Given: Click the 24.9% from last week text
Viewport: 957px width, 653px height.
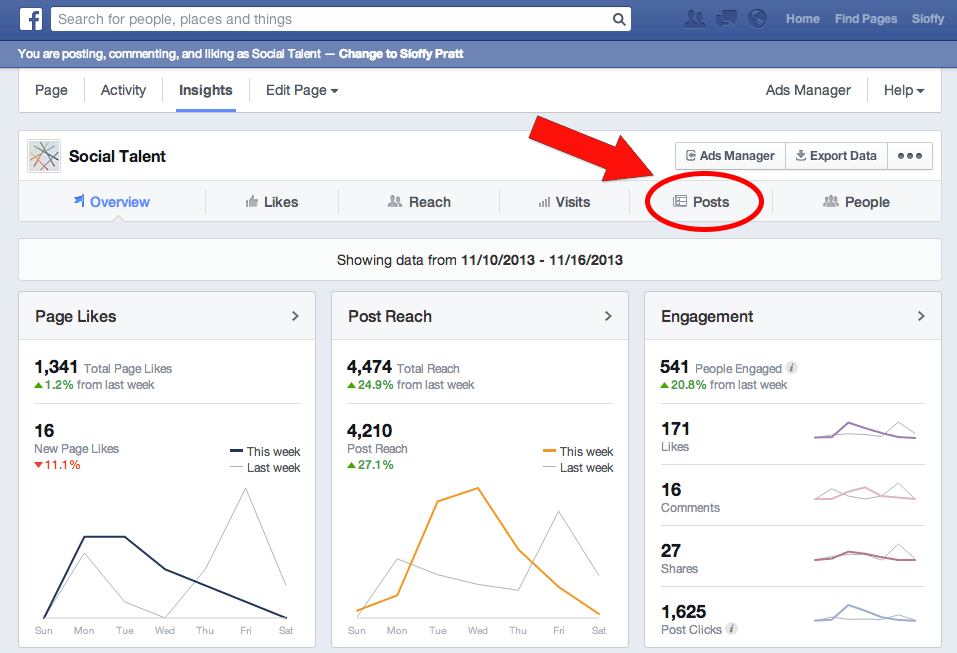Looking at the screenshot, I should (x=411, y=385).
